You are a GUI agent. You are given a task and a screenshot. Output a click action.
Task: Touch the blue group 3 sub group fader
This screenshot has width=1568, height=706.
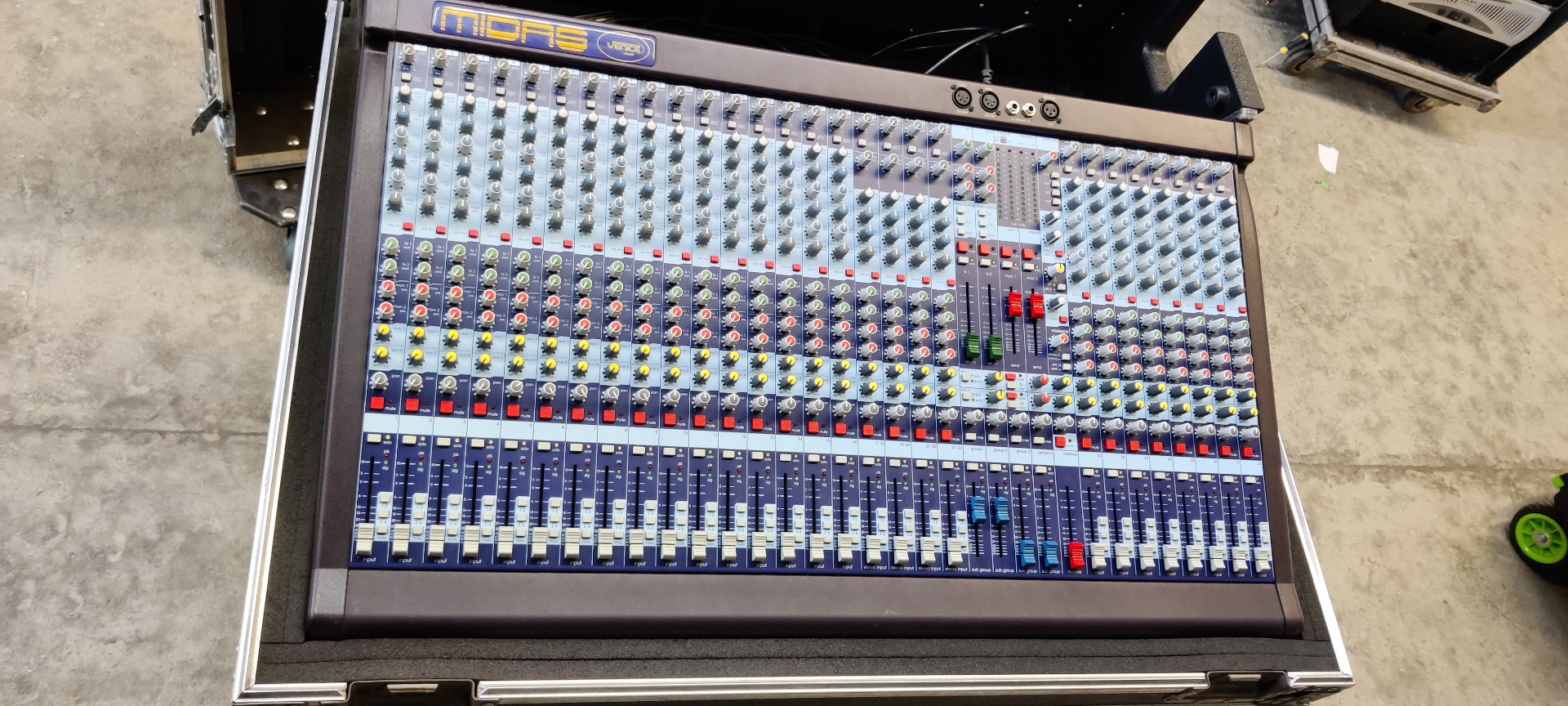[x=1027, y=553]
